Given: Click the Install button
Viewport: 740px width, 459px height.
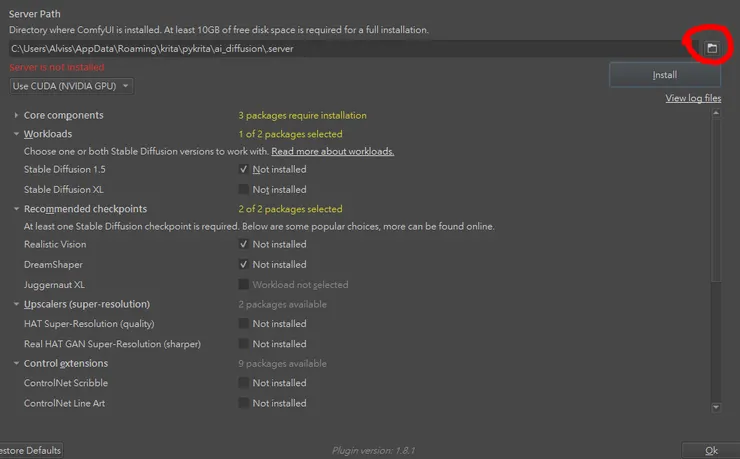Looking at the screenshot, I should 664,75.
